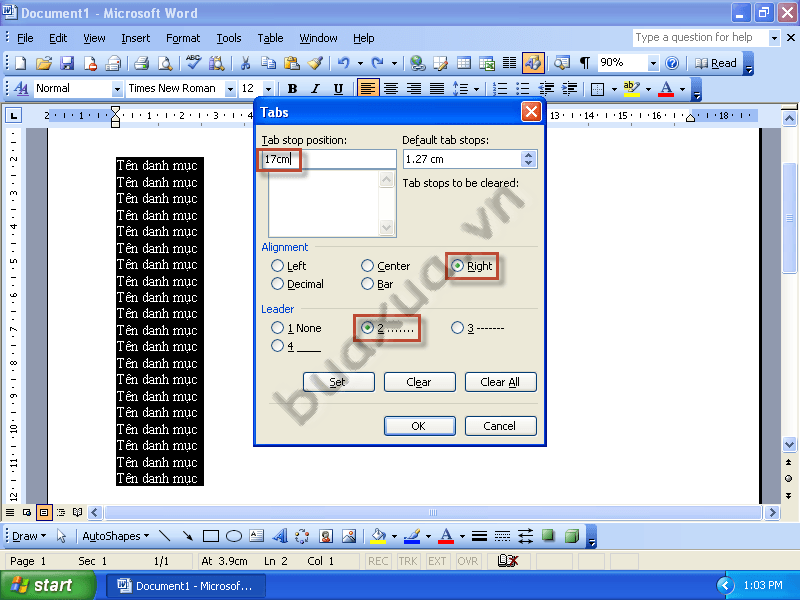Select the Left alignment radio button
The image size is (800, 600).
pyautogui.click(x=278, y=266)
